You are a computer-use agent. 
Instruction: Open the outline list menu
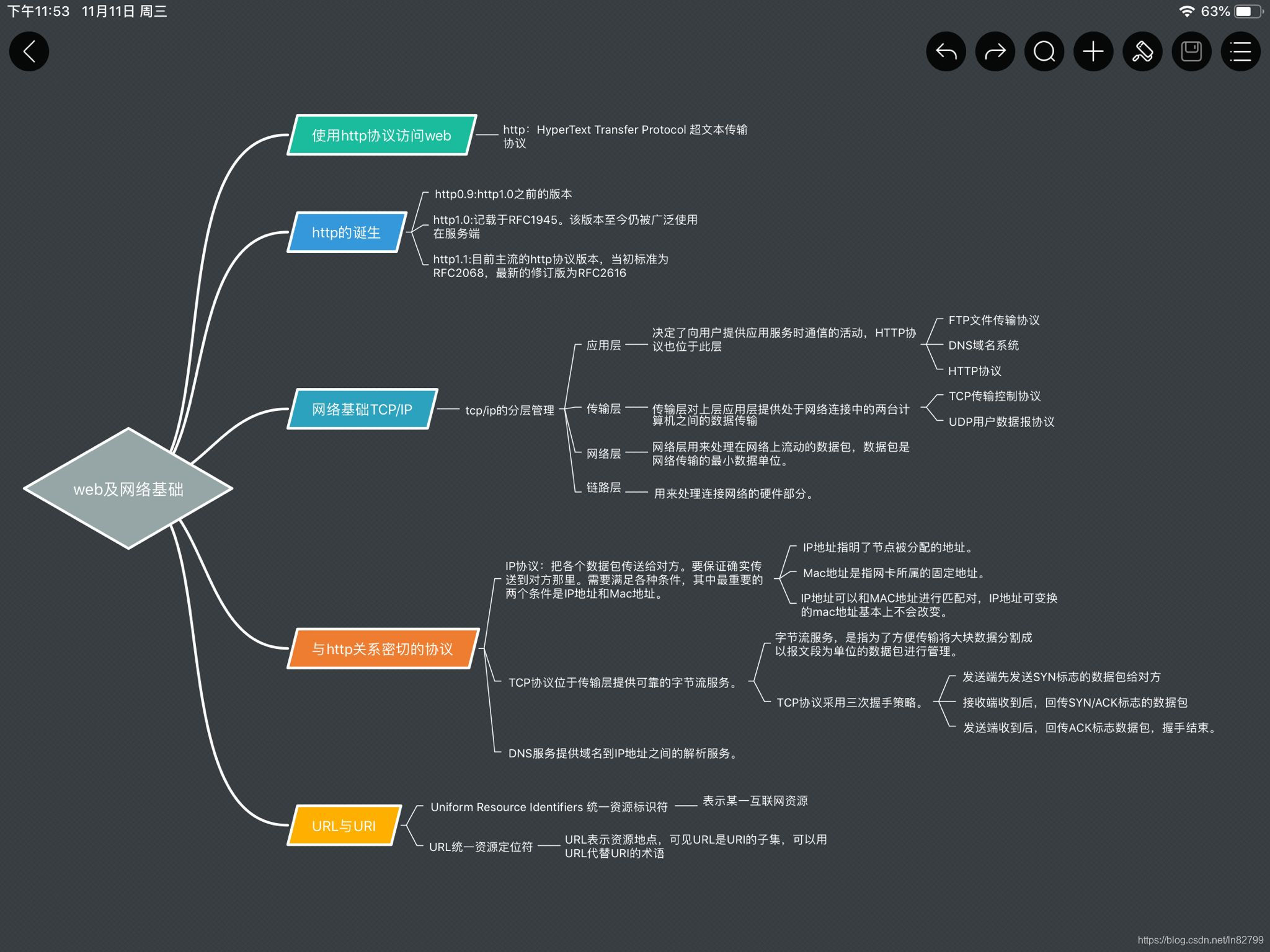click(1240, 51)
